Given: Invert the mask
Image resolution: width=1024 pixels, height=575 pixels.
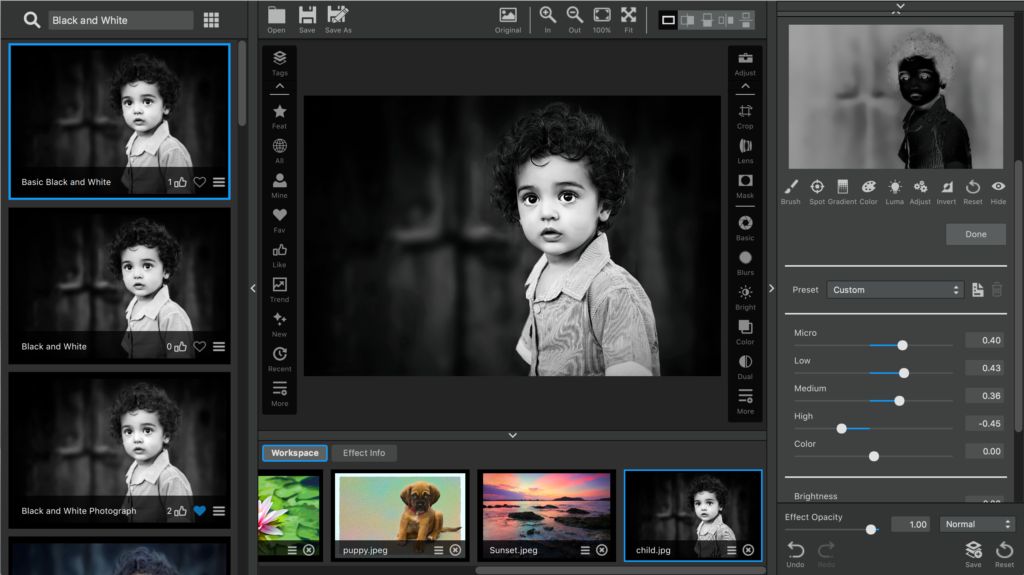Looking at the screenshot, I should 946,192.
